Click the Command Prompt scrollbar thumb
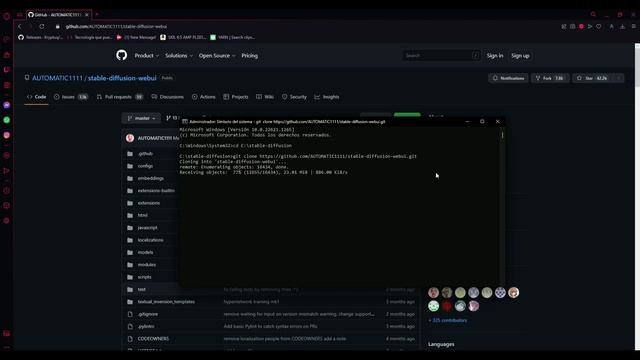This screenshot has width=640, height=360. pyautogui.click(x=502, y=134)
